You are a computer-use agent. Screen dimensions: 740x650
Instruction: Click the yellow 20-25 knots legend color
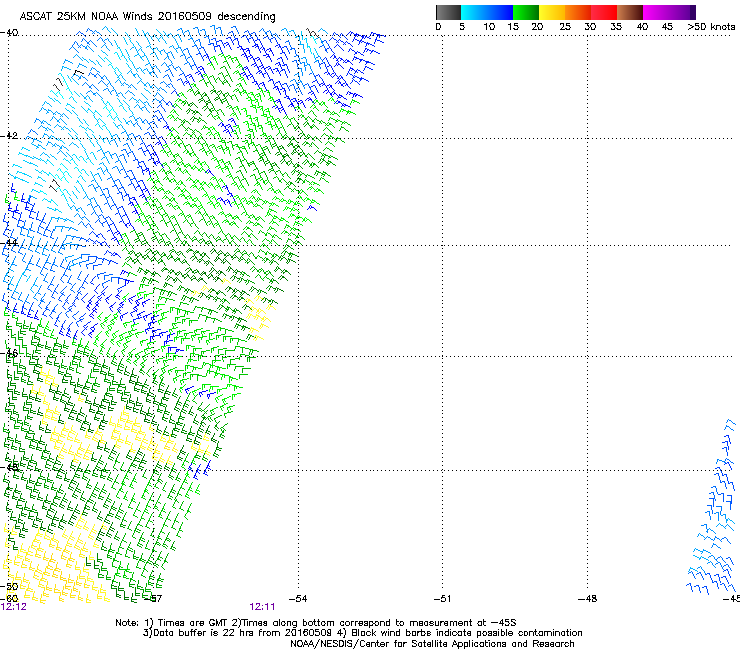click(552, 12)
